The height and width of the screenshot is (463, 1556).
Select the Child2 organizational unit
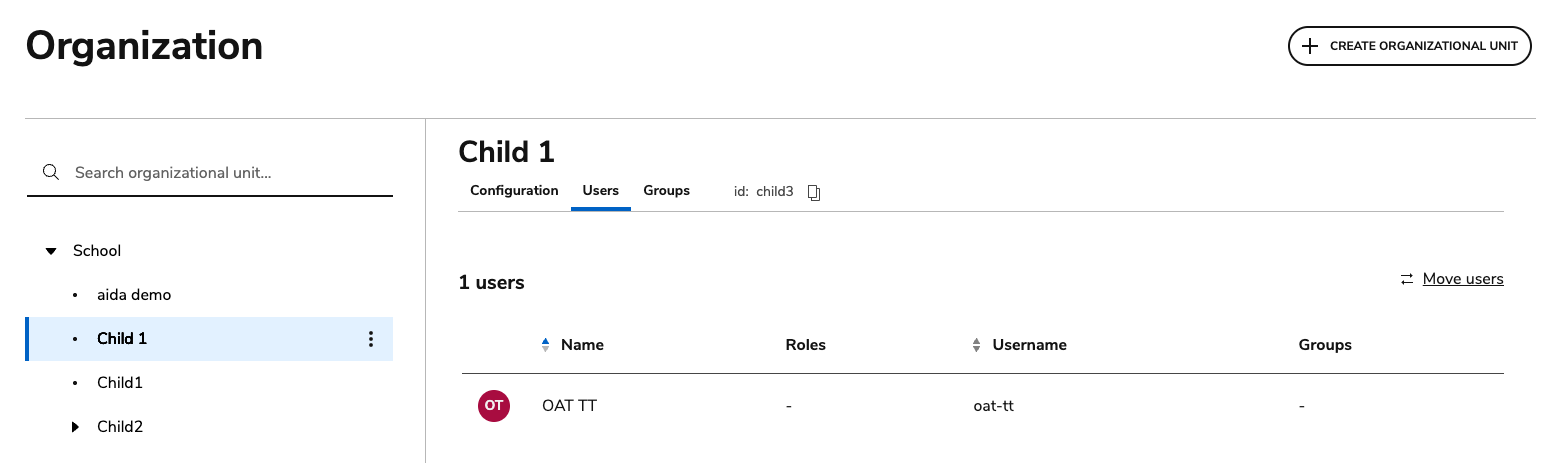120,427
